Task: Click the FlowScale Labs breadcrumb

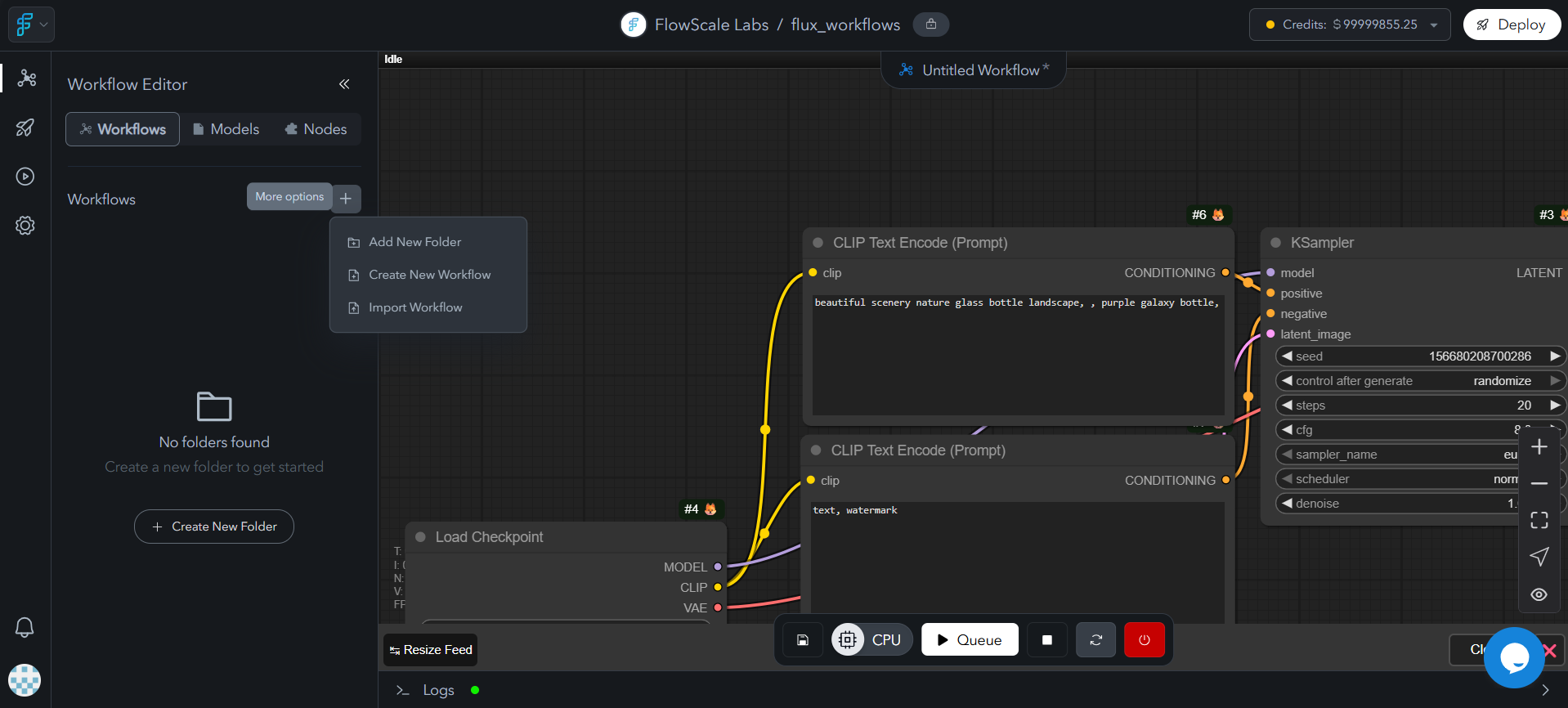Action: (711, 25)
